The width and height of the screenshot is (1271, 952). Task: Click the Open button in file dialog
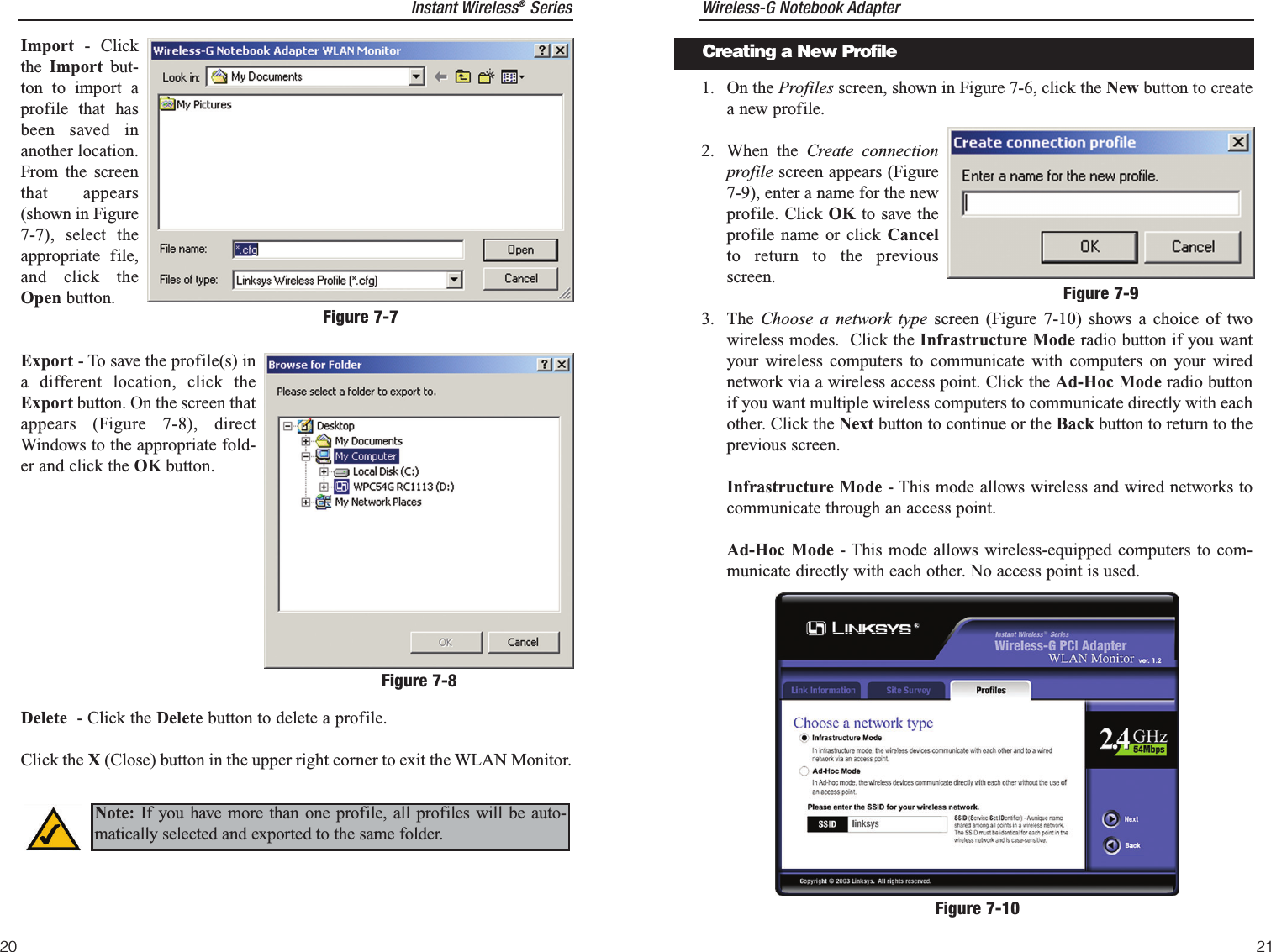[520, 250]
